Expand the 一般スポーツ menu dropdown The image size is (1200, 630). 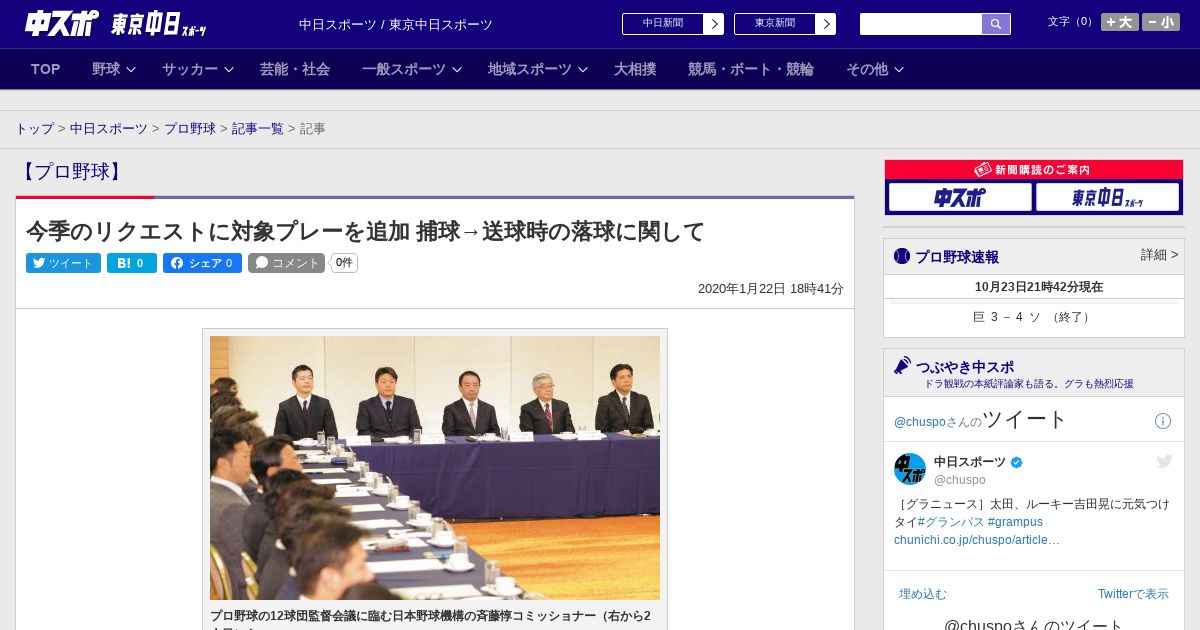click(x=412, y=69)
